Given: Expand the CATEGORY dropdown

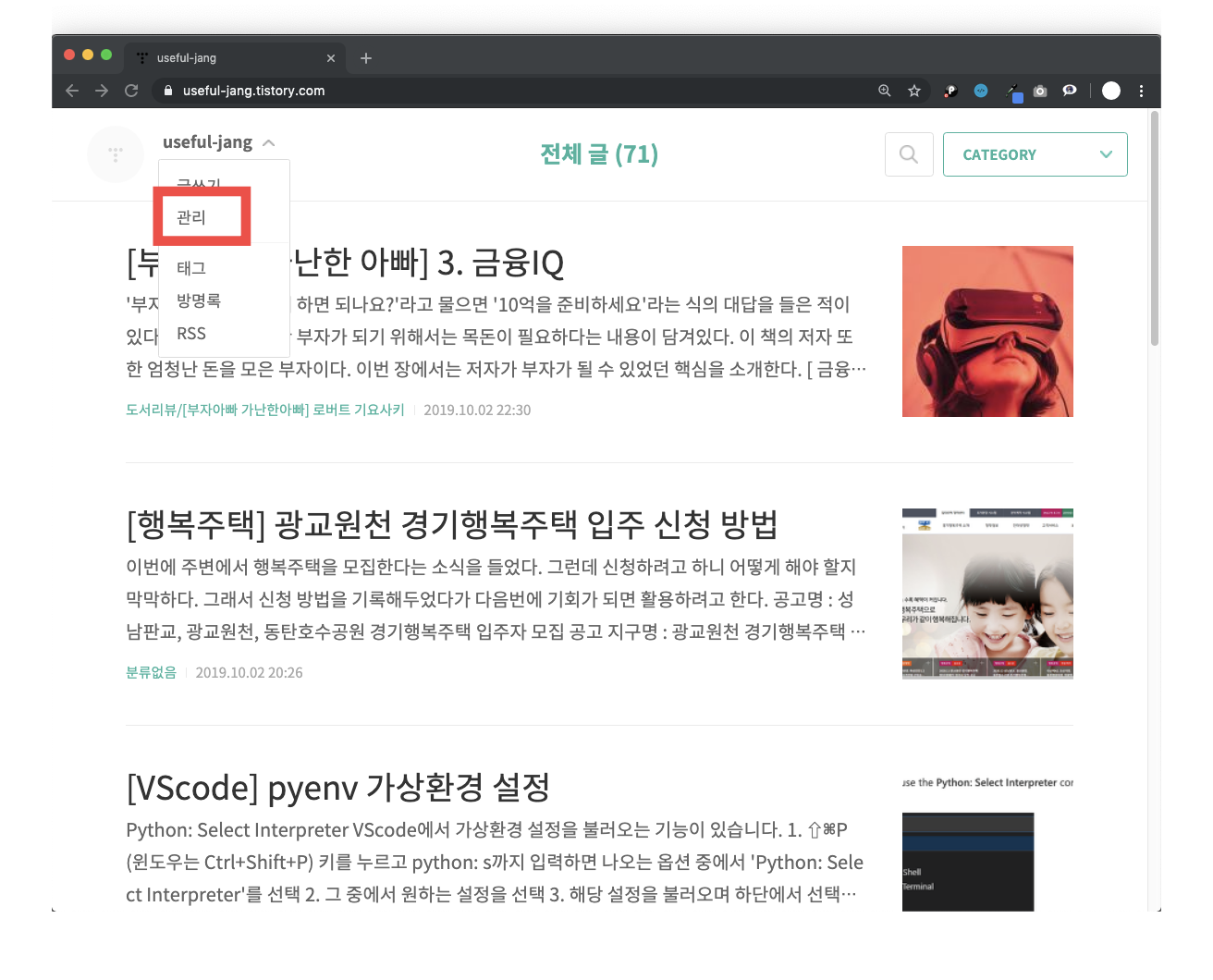Looking at the screenshot, I should click(x=1035, y=154).
